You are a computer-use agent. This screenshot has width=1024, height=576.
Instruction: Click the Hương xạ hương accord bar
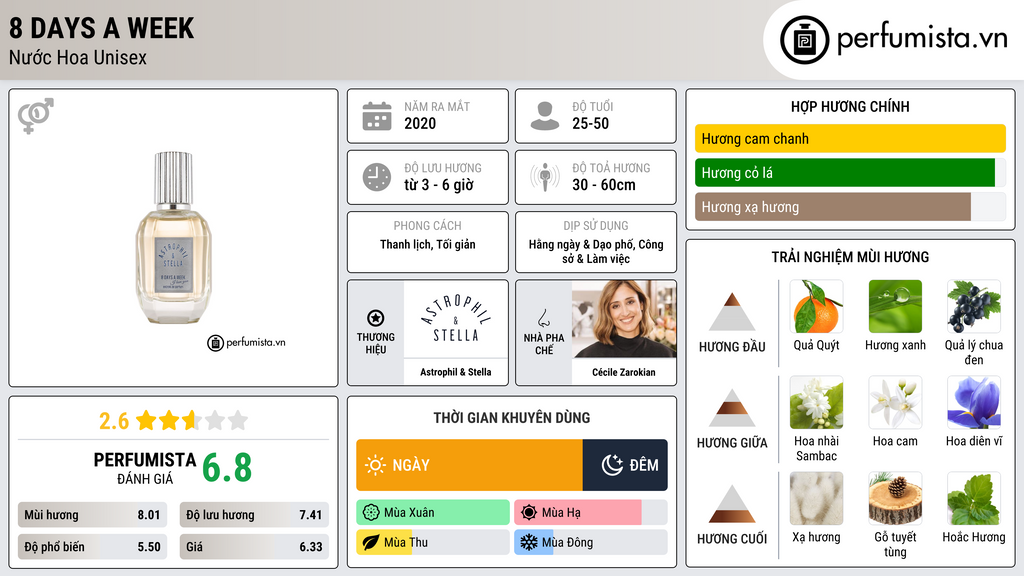[x=850, y=206]
